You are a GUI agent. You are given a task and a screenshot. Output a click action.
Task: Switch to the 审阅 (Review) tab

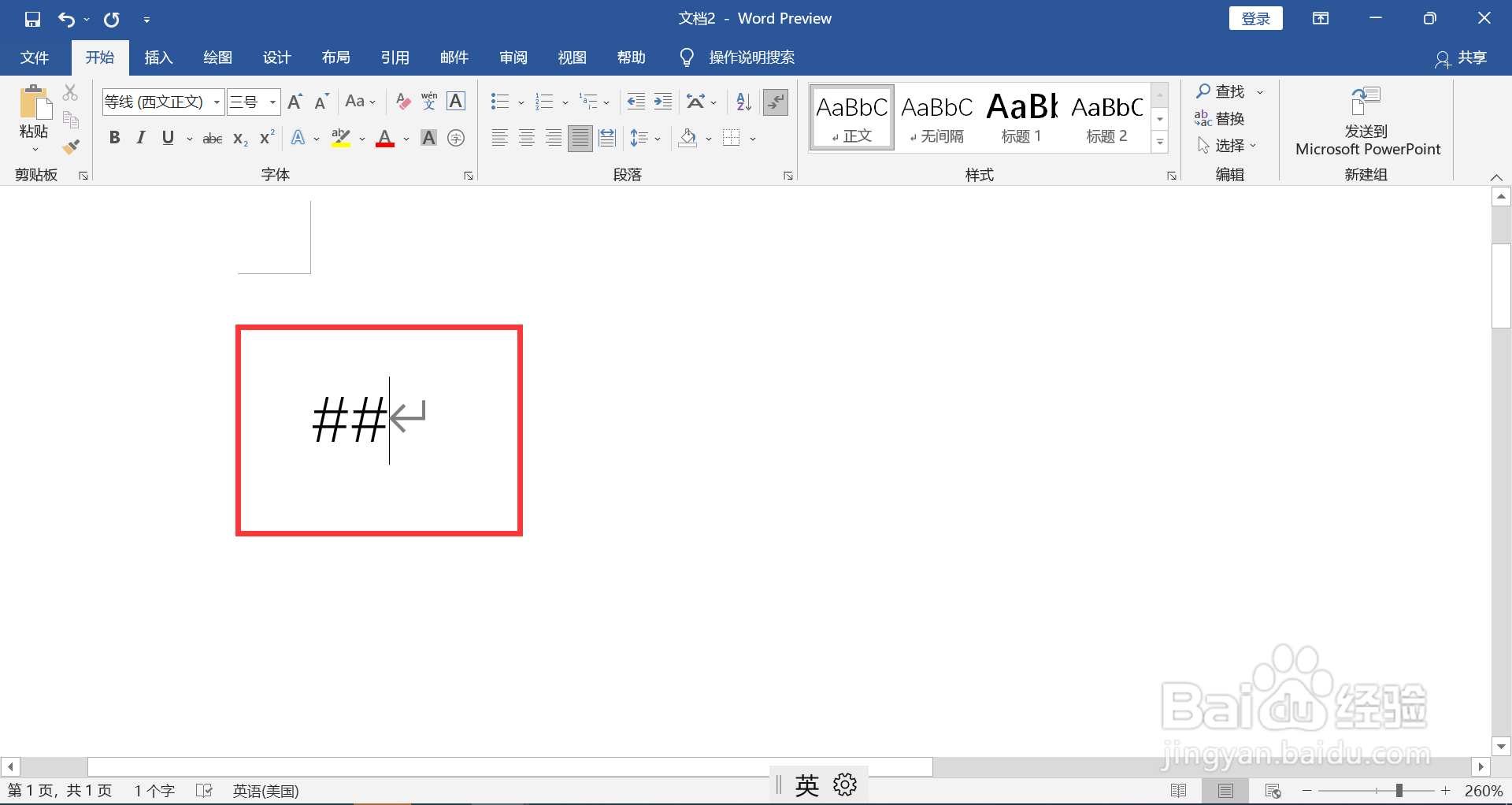513,57
